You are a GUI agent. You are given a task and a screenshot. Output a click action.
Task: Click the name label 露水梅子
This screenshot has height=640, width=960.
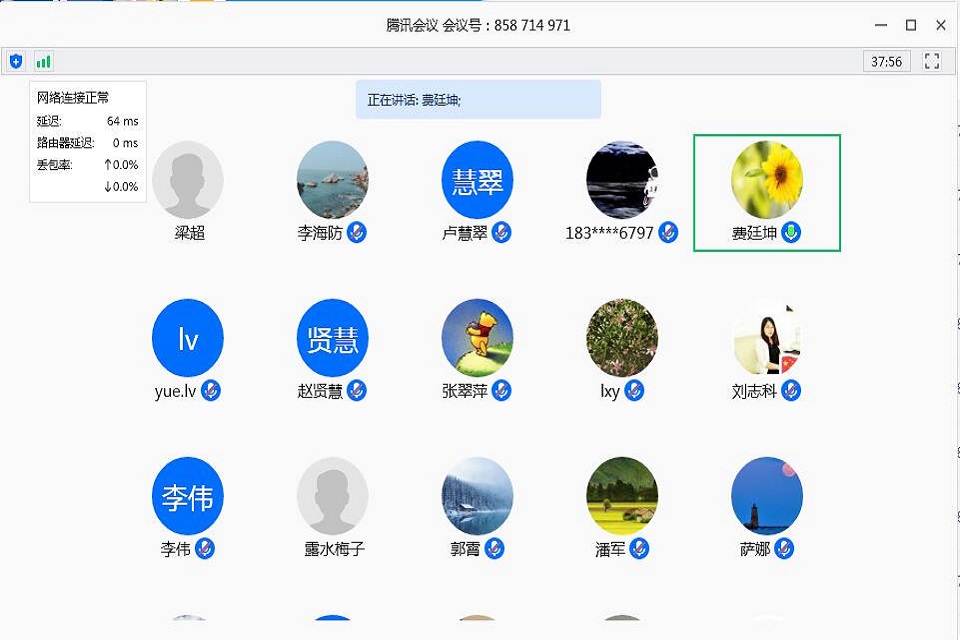point(334,549)
